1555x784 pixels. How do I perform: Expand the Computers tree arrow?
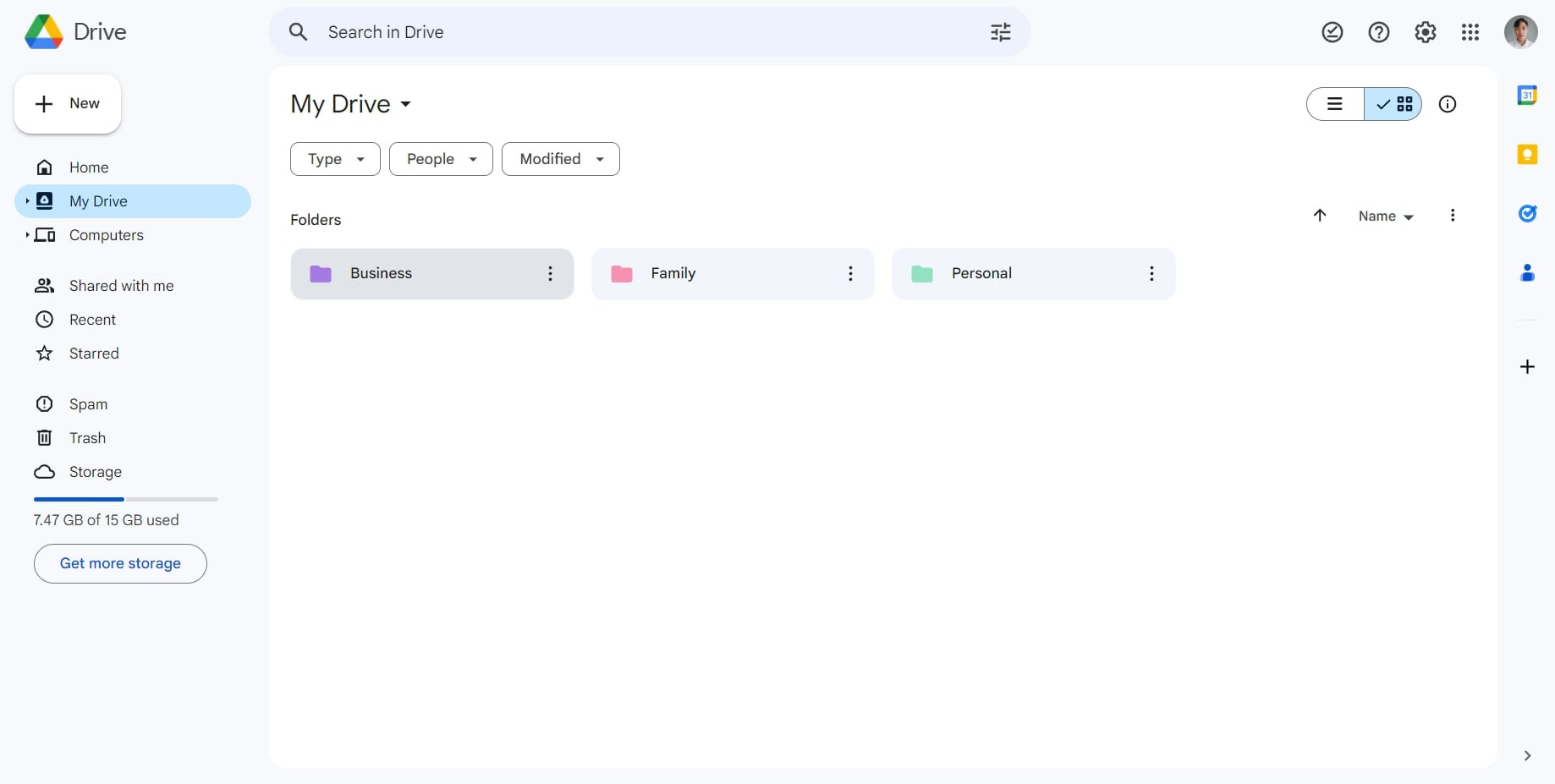pyautogui.click(x=27, y=235)
